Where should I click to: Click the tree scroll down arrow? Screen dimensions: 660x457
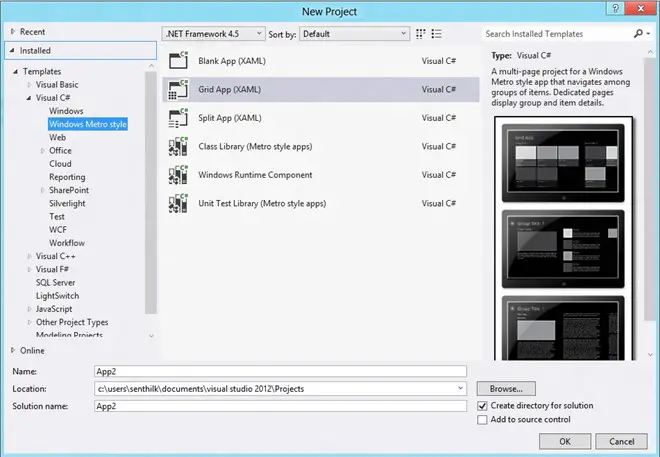(x=152, y=336)
